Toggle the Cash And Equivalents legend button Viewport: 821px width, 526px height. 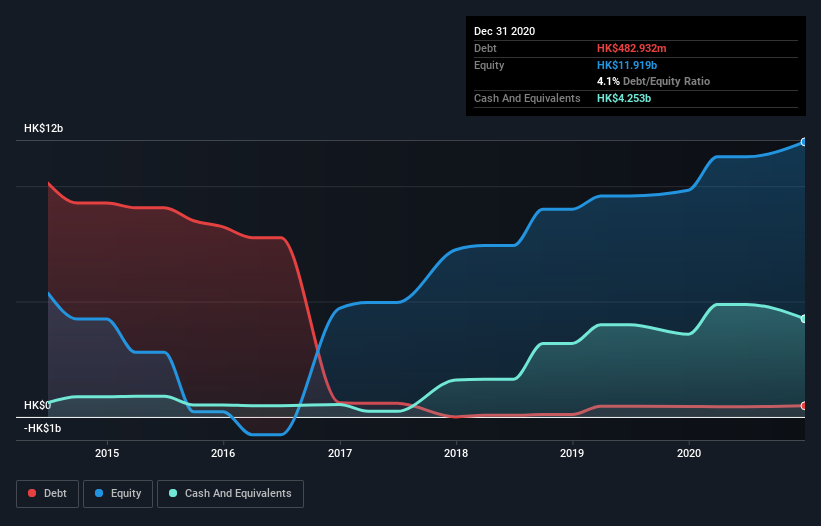pos(230,494)
